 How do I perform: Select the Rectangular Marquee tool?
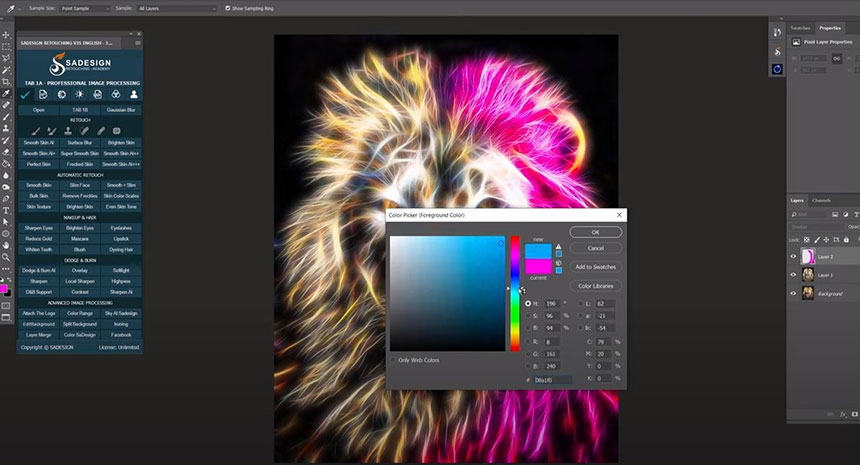[6, 47]
